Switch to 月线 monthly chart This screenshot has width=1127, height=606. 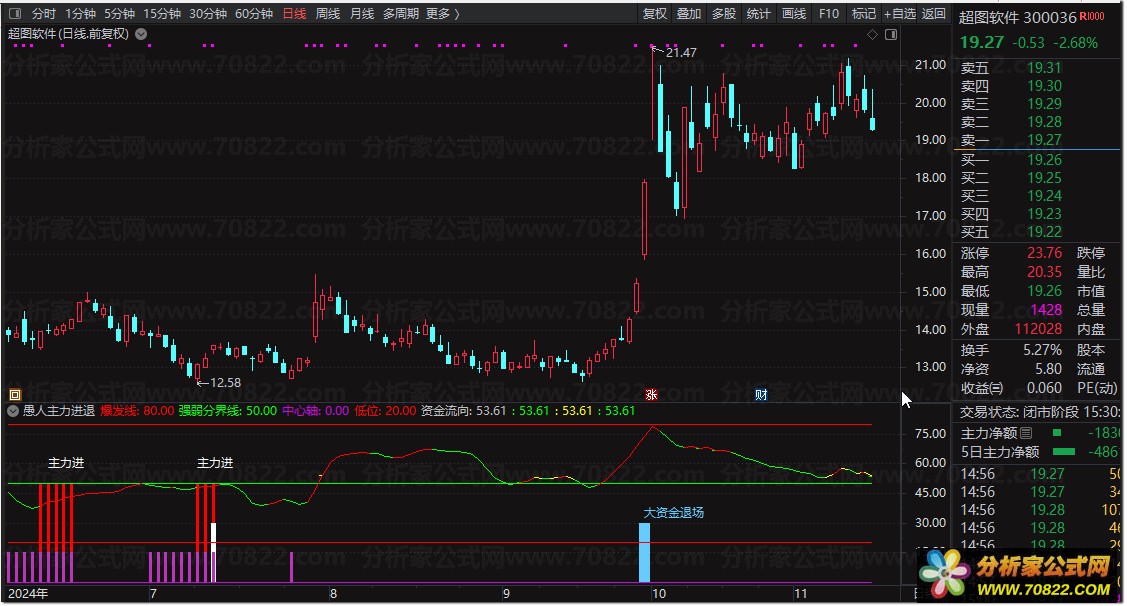pyautogui.click(x=362, y=14)
